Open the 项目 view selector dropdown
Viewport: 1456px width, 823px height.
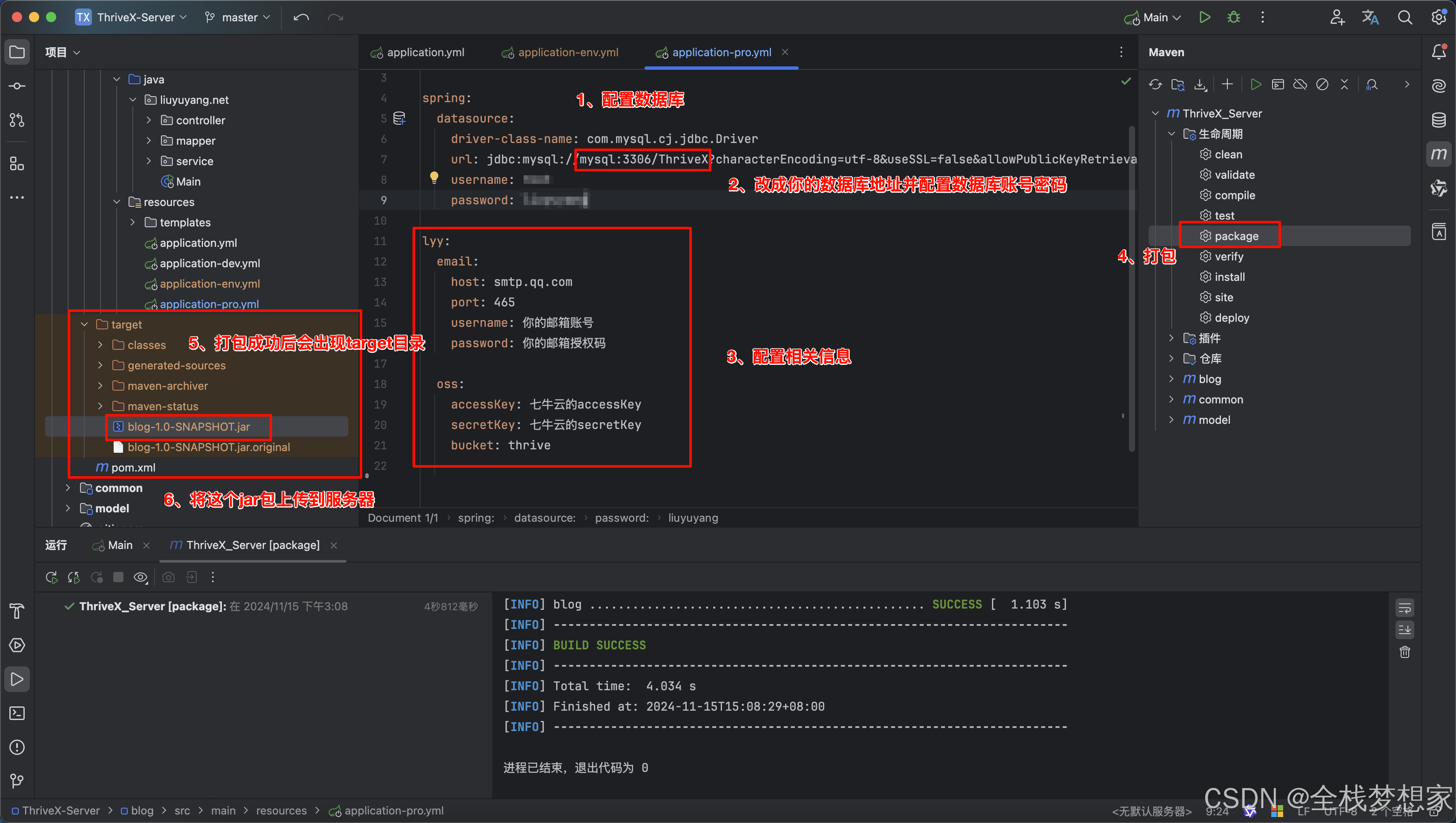click(62, 52)
